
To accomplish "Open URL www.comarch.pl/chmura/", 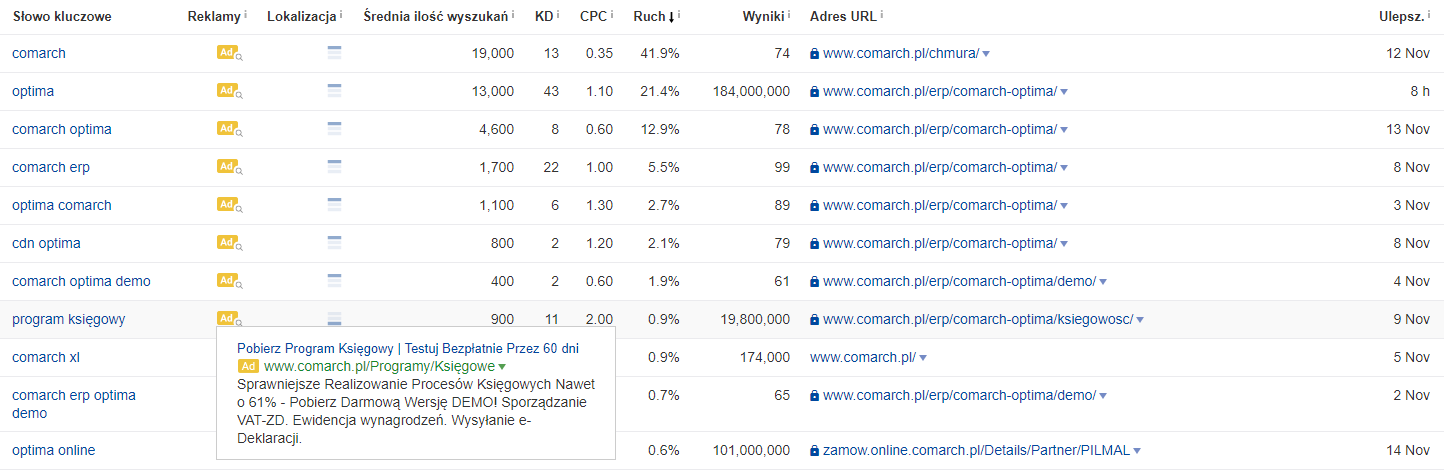I will 901,53.
